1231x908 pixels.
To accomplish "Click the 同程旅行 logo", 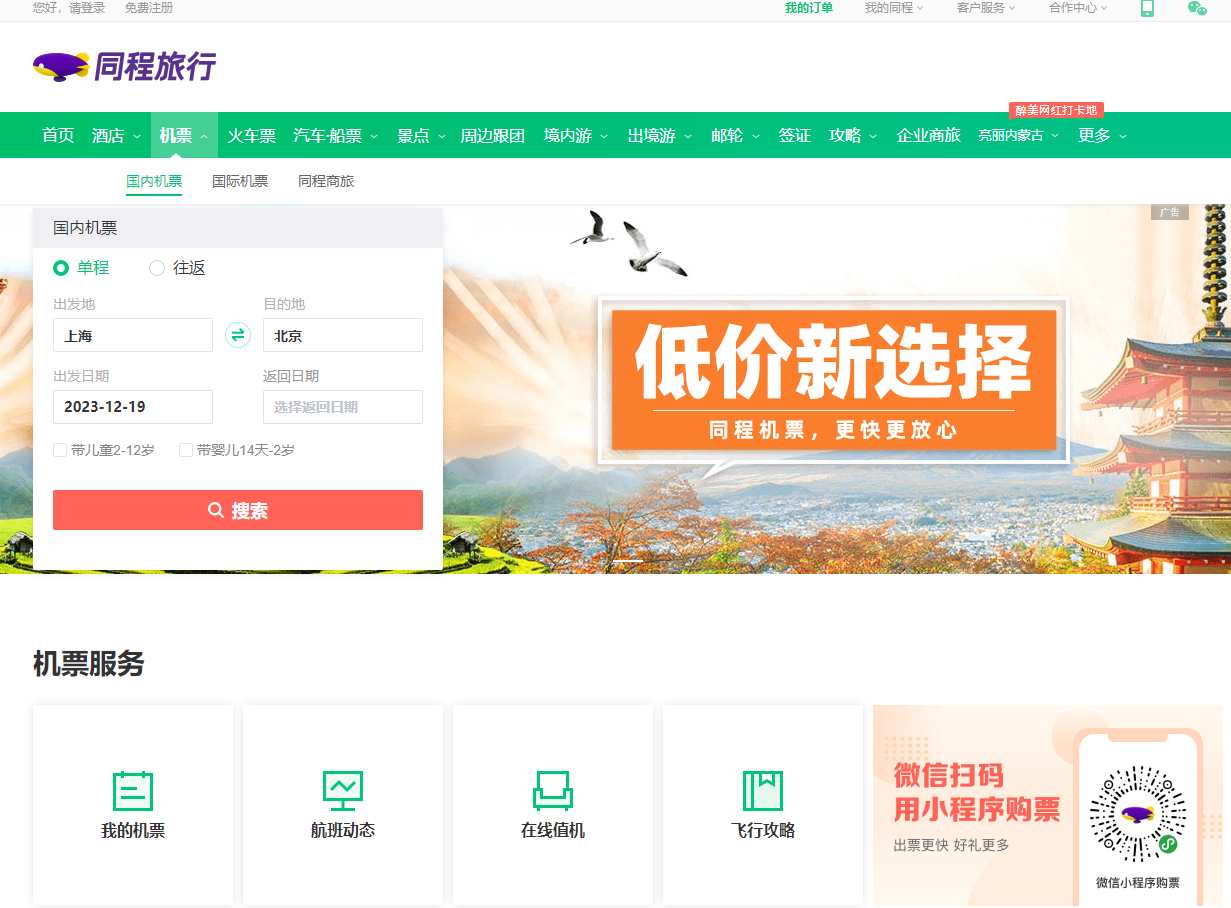I will click(x=125, y=66).
